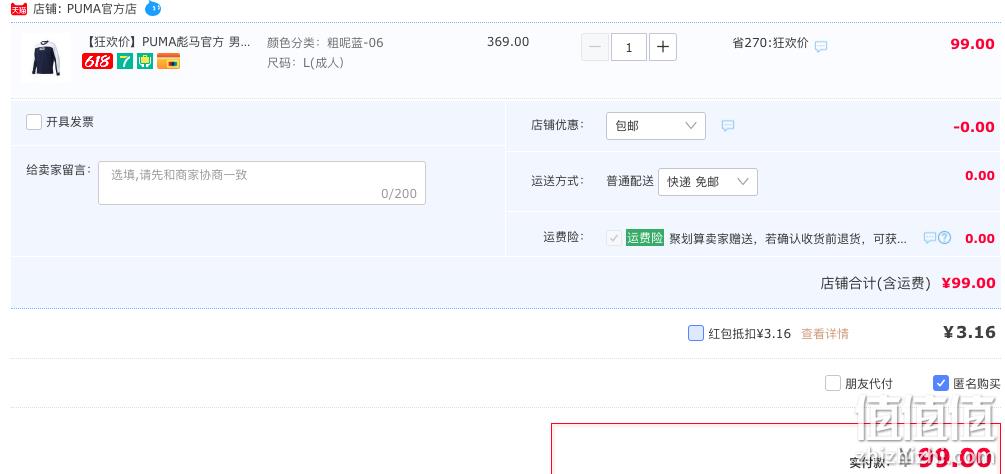Enable the 开具发票 checkbox
This screenshot has width=1005, height=474.
click(x=34, y=122)
